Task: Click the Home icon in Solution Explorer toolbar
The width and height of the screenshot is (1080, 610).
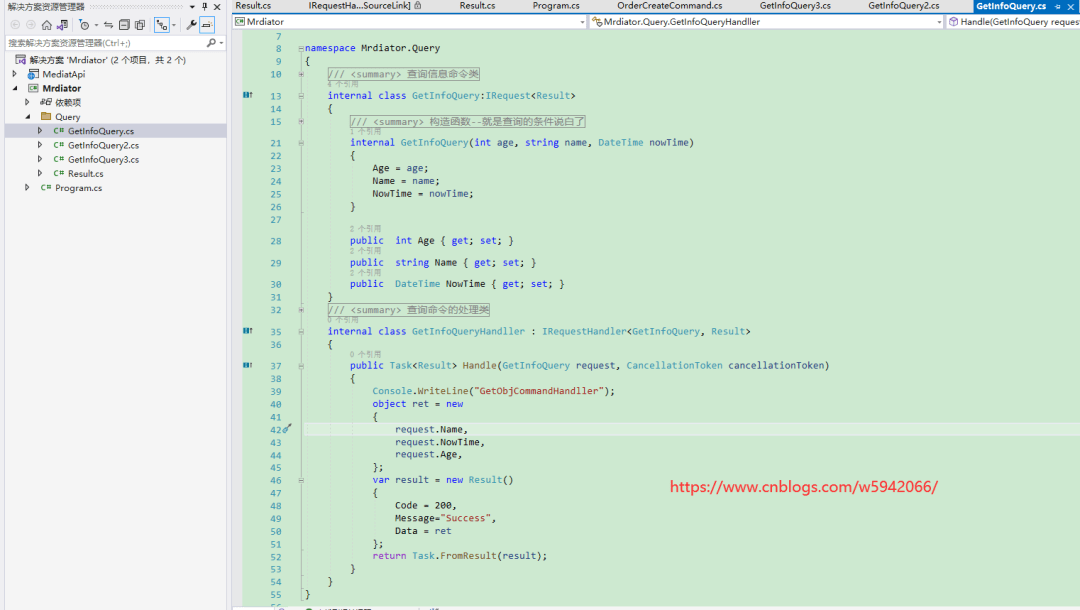Action: [47, 24]
